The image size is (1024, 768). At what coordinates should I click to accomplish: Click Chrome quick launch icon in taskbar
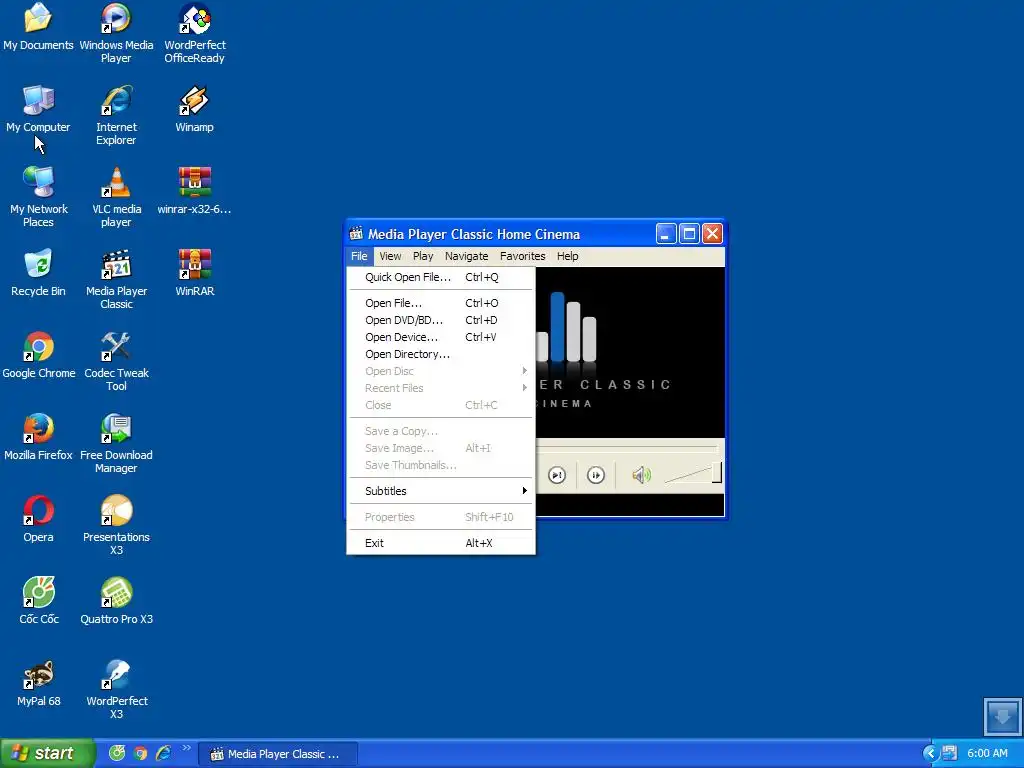pyautogui.click(x=140, y=753)
